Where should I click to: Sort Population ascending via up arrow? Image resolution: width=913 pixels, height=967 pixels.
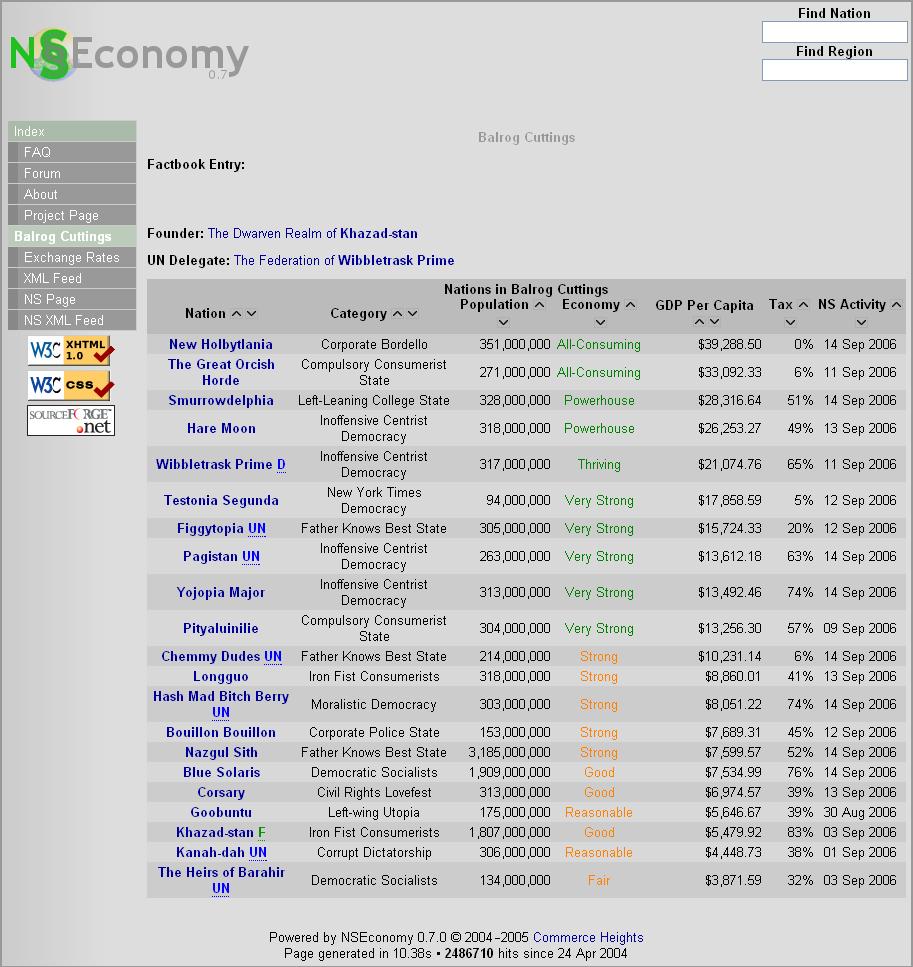click(539, 305)
